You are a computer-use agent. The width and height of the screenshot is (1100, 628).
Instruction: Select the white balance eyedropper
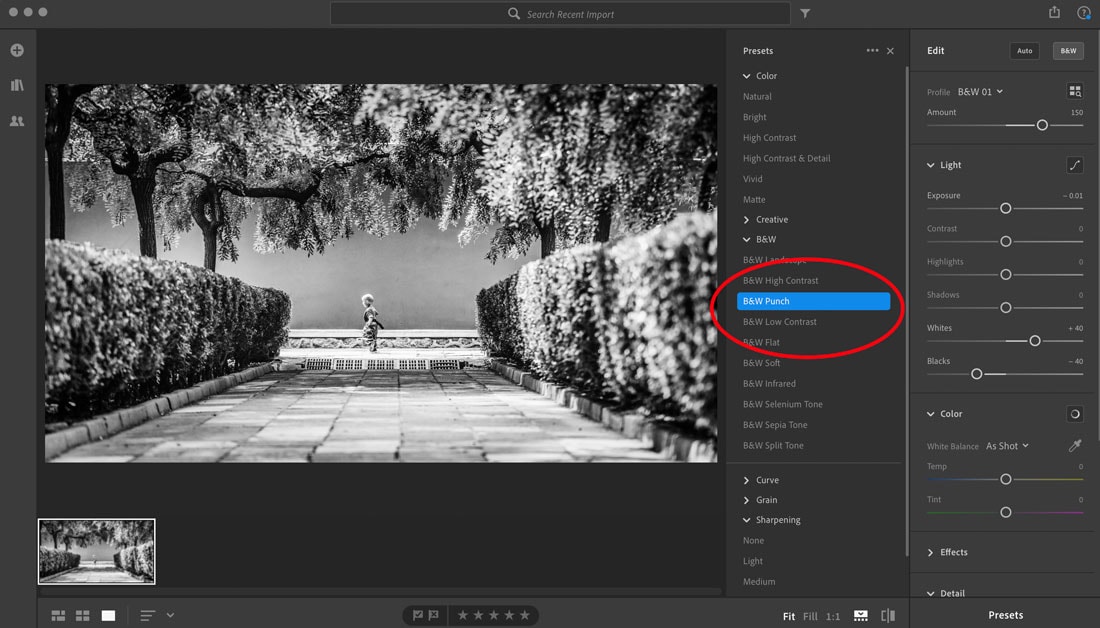coord(1075,446)
